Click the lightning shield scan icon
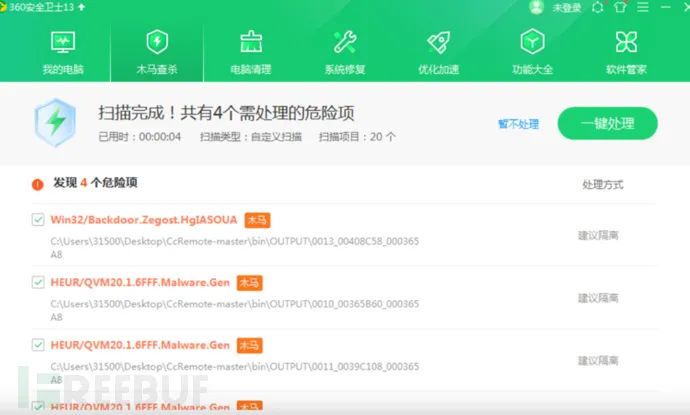 (x=55, y=123)
